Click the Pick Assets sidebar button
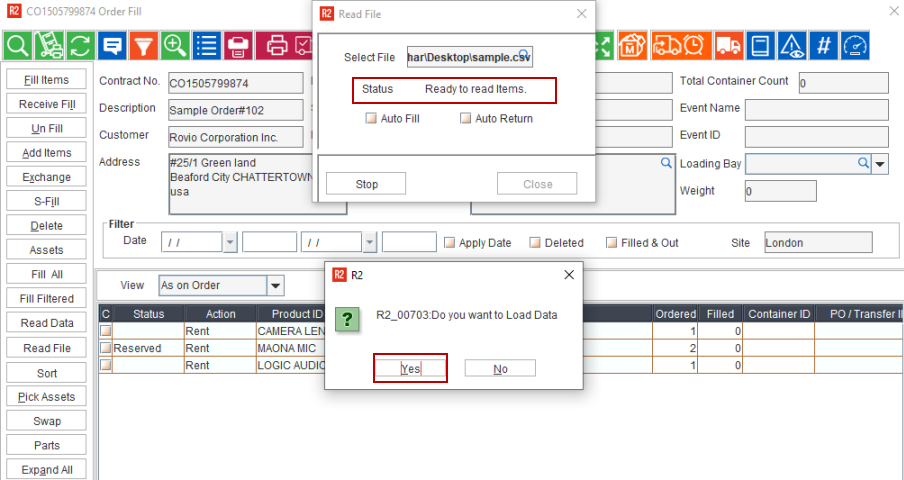This screenshot has height=480, width=904. (x=46, y=397)
